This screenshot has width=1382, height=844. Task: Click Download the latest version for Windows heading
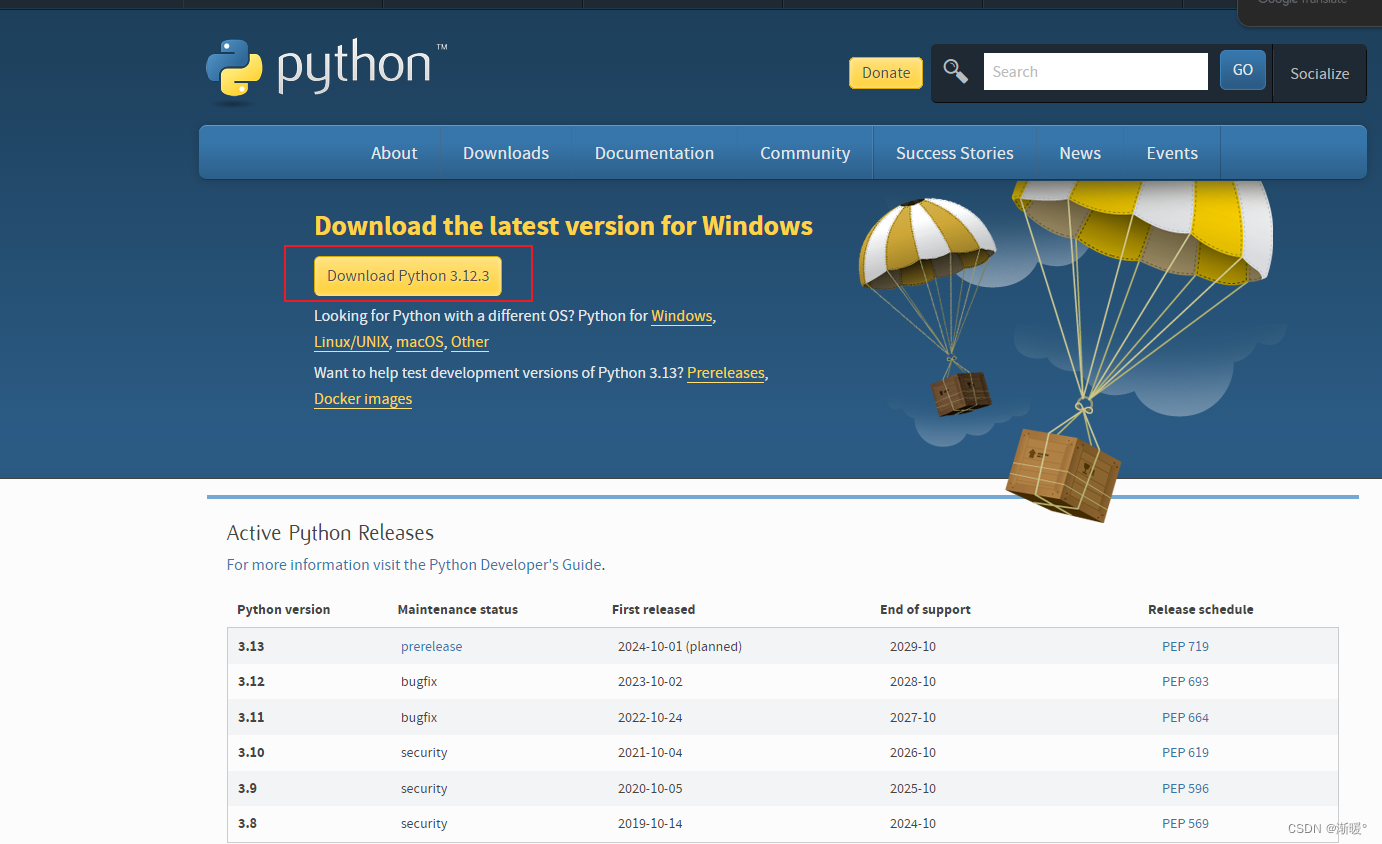[563, 226]
